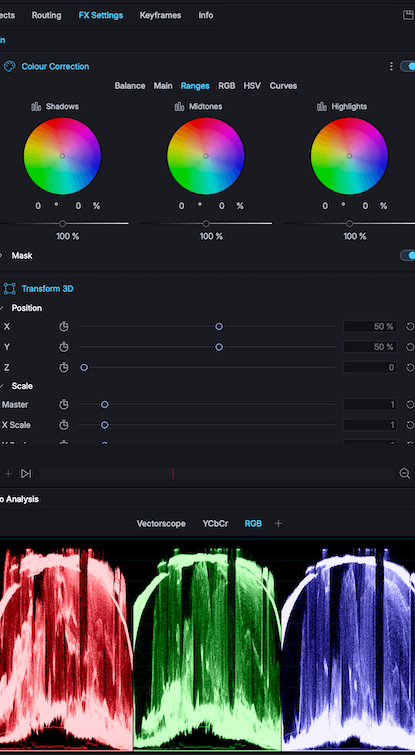This screenshot has width=415, height=755.
Task: Show YCbCr waveform view
Action: pyautogui.click(x=215, y=524)
